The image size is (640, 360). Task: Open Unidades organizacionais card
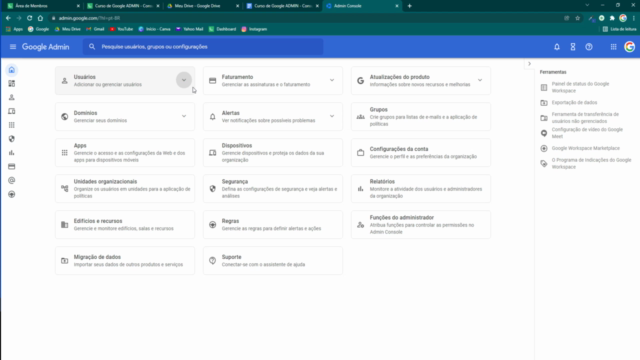[125, 189]
